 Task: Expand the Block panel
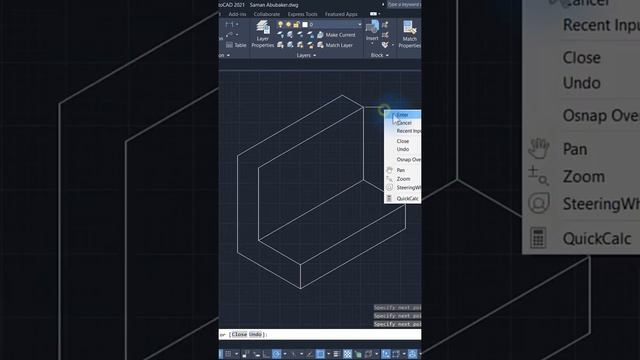coord(379,55)
